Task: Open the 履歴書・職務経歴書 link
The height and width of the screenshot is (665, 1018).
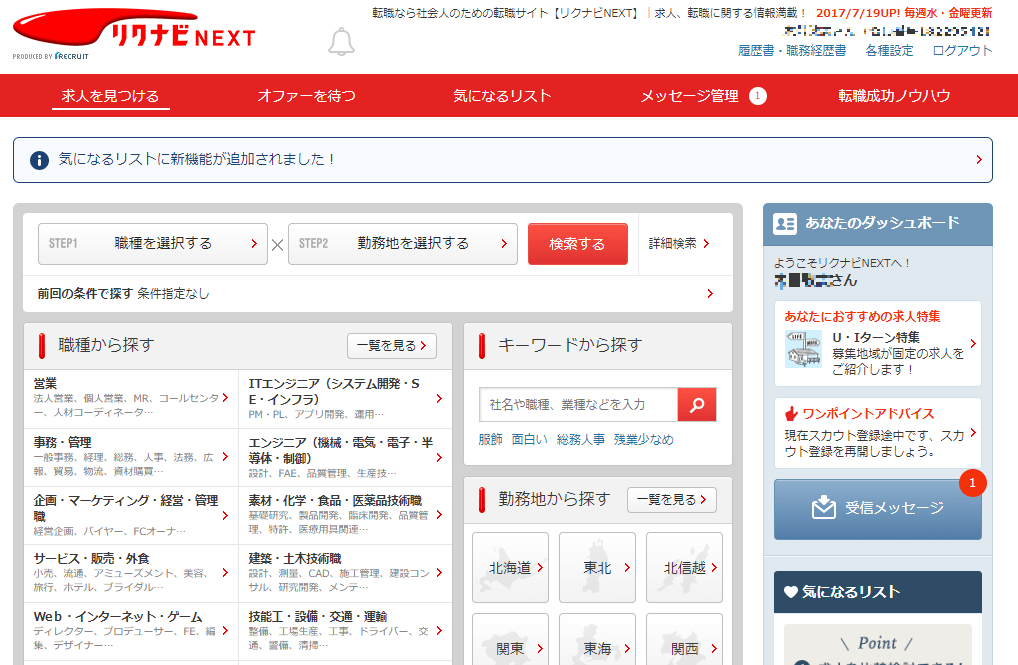Action: tap(792, 51)
